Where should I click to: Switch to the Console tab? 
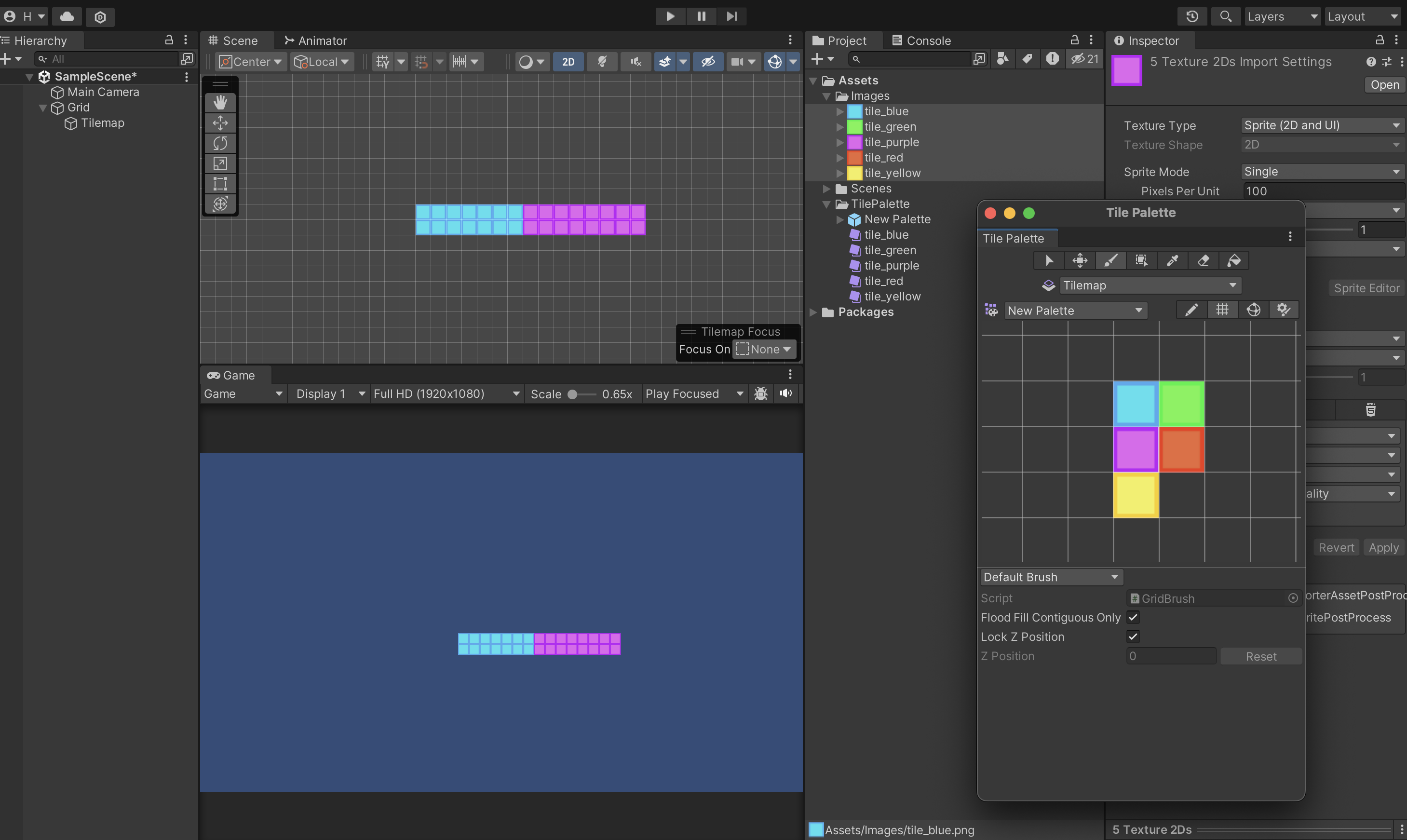click(921, 41)
